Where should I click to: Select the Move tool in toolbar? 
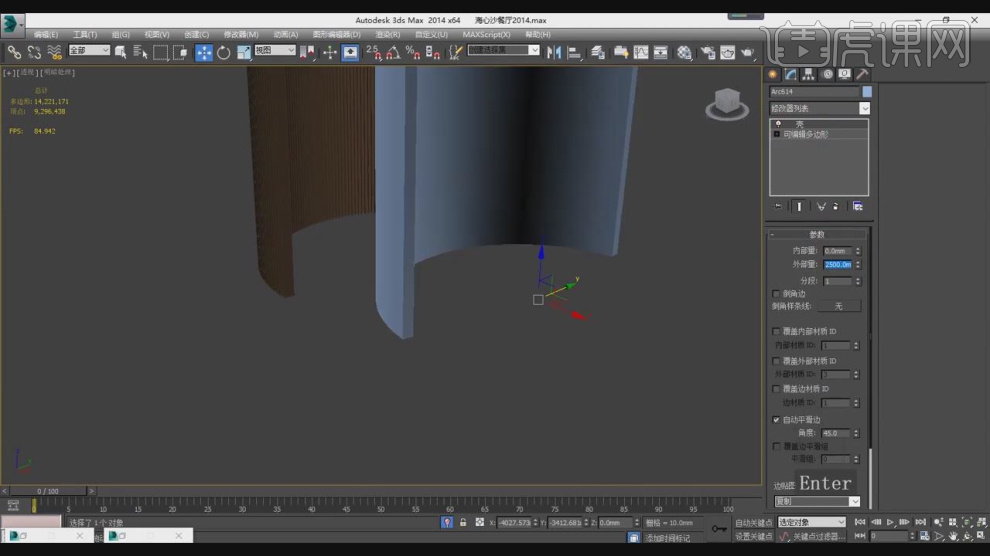(x=204, y=52)
